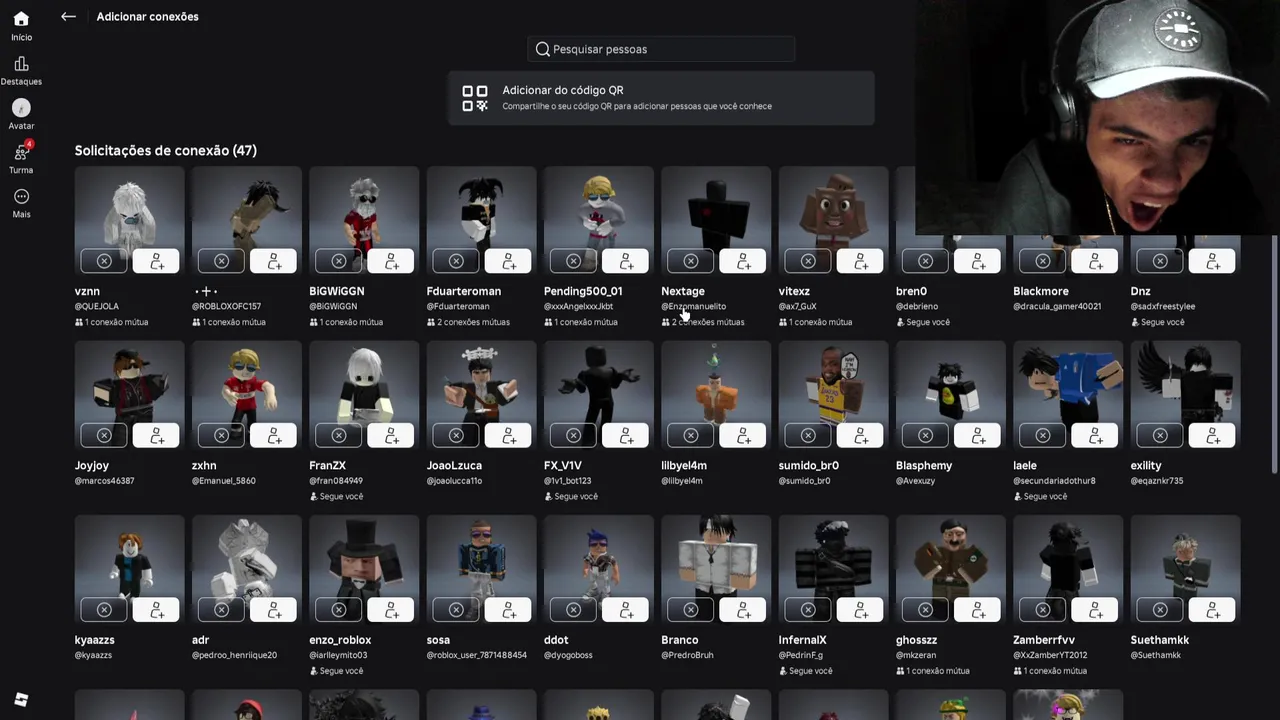The height and width of the screenshot is (720, 1280).
Task: Accept request from Zamberrfvv
Action: 1095,609
